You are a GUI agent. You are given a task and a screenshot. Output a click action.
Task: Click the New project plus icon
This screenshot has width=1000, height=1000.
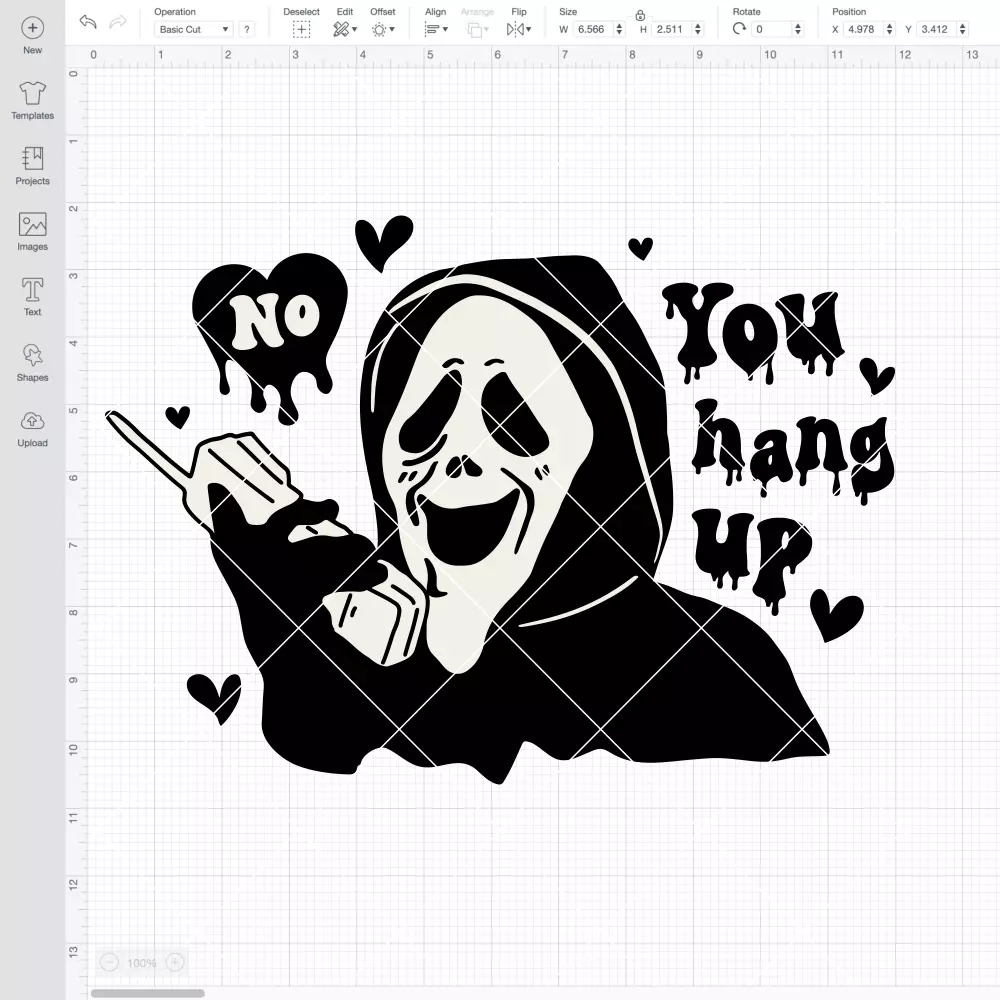click(x=33, y=28)
